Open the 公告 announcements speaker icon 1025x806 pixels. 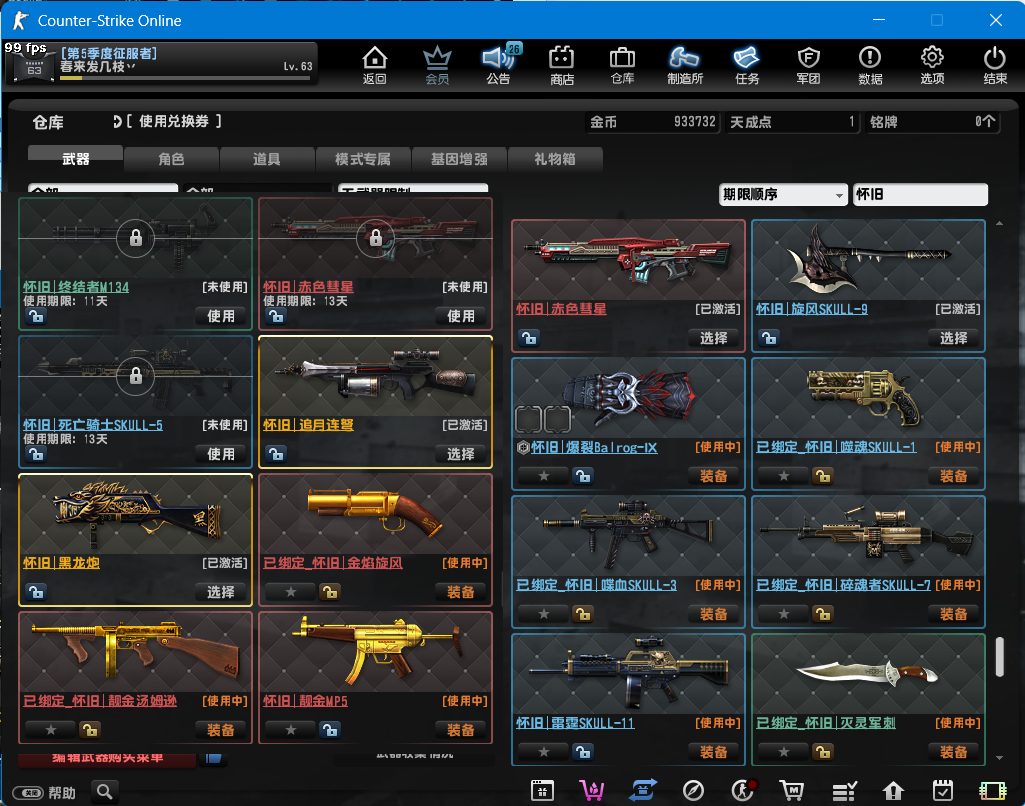click(x=498, y=65)
